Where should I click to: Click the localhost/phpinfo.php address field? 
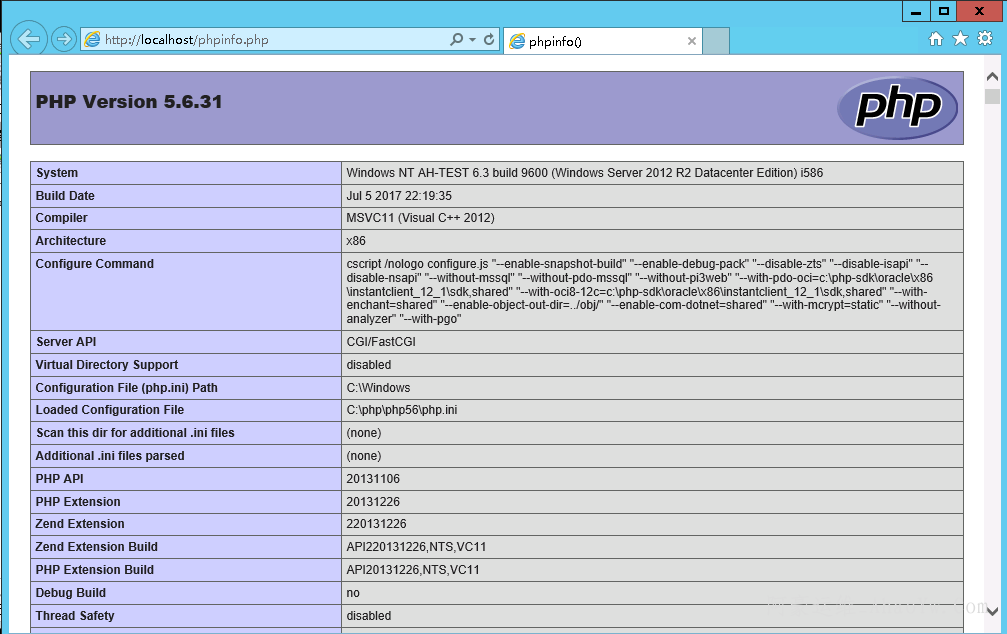[260, 40]
